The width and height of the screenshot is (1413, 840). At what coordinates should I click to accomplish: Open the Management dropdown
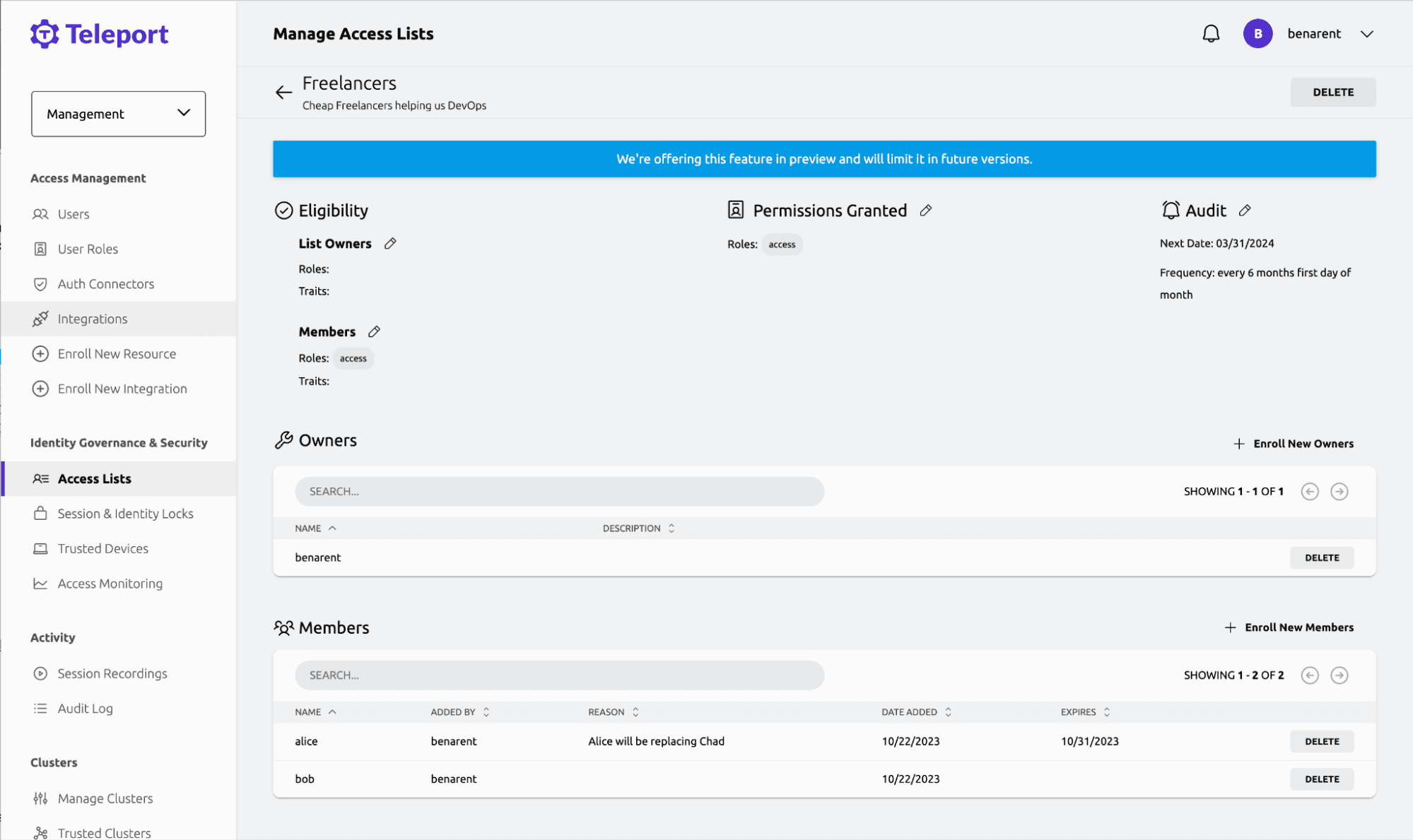pyautogui.click(x=118, y=114)
